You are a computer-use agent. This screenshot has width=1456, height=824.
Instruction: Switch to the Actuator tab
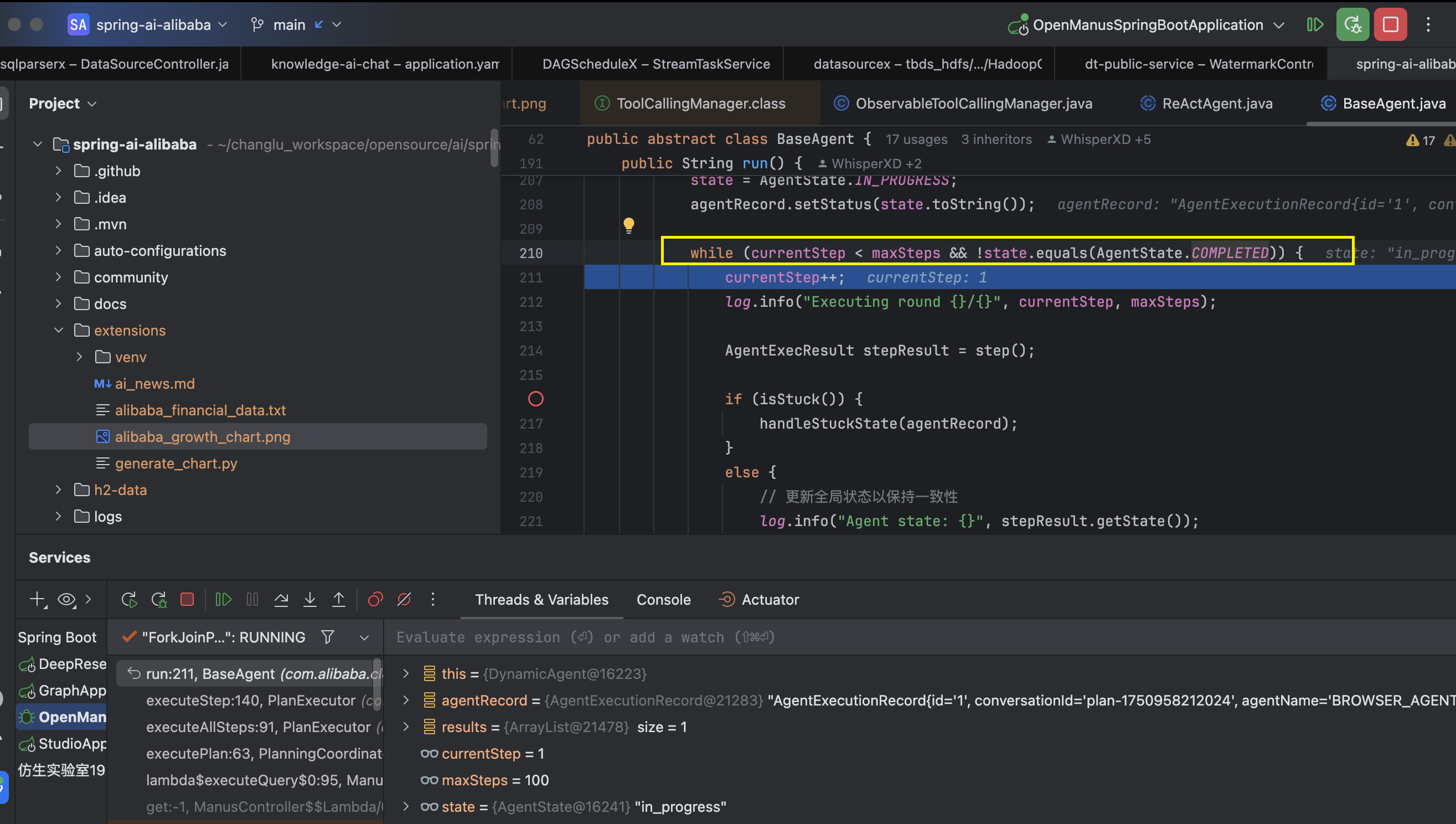(x=758, y=600)
